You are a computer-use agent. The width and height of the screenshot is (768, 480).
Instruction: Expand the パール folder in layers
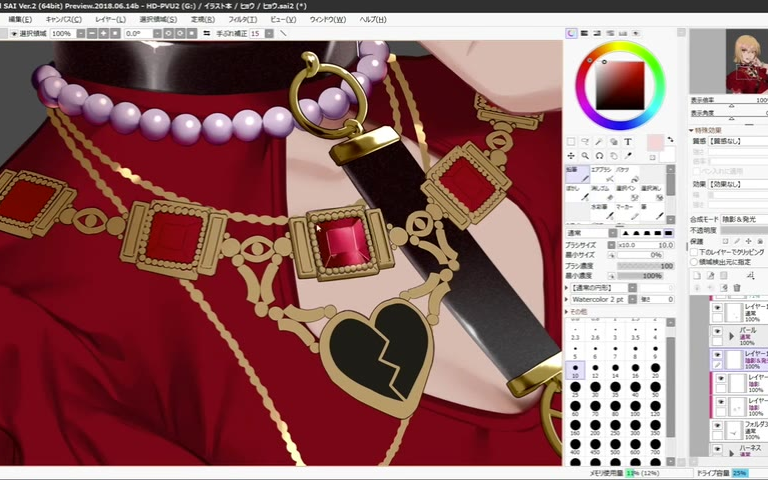(732, 338)
